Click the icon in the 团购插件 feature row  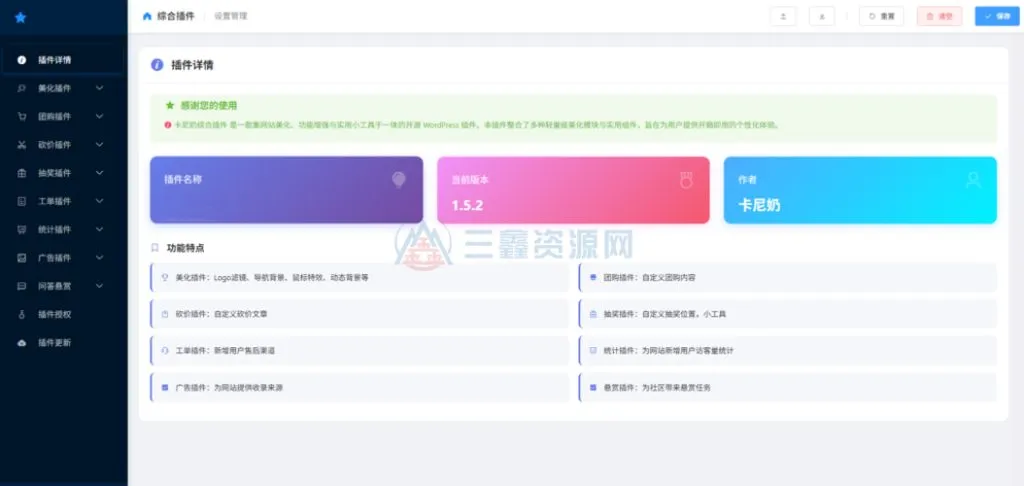593,278
